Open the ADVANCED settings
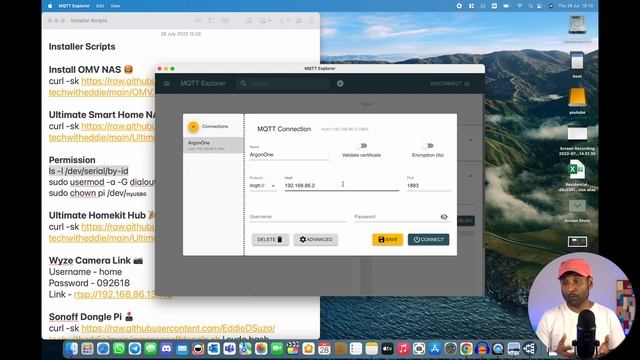Screen dimensions: 640x360 click(x=316, y=240)
